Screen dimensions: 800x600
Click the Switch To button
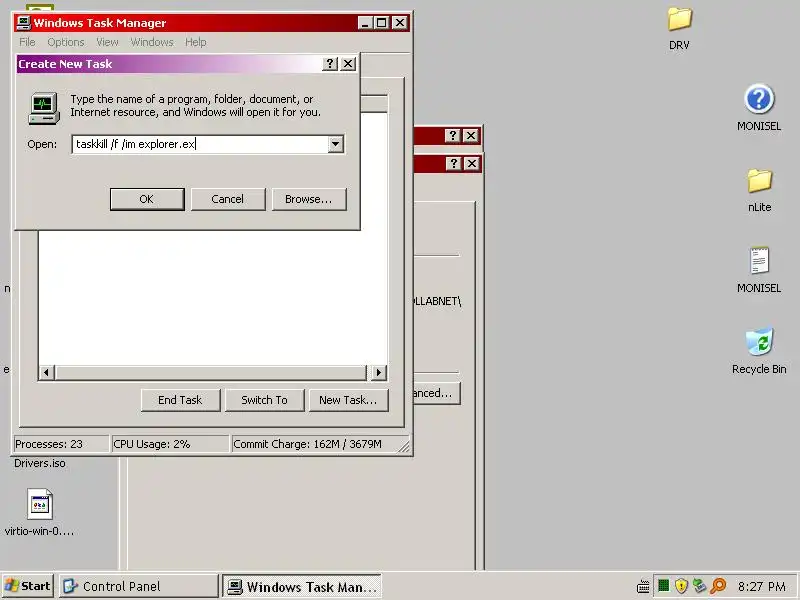(x=264, y=400)
